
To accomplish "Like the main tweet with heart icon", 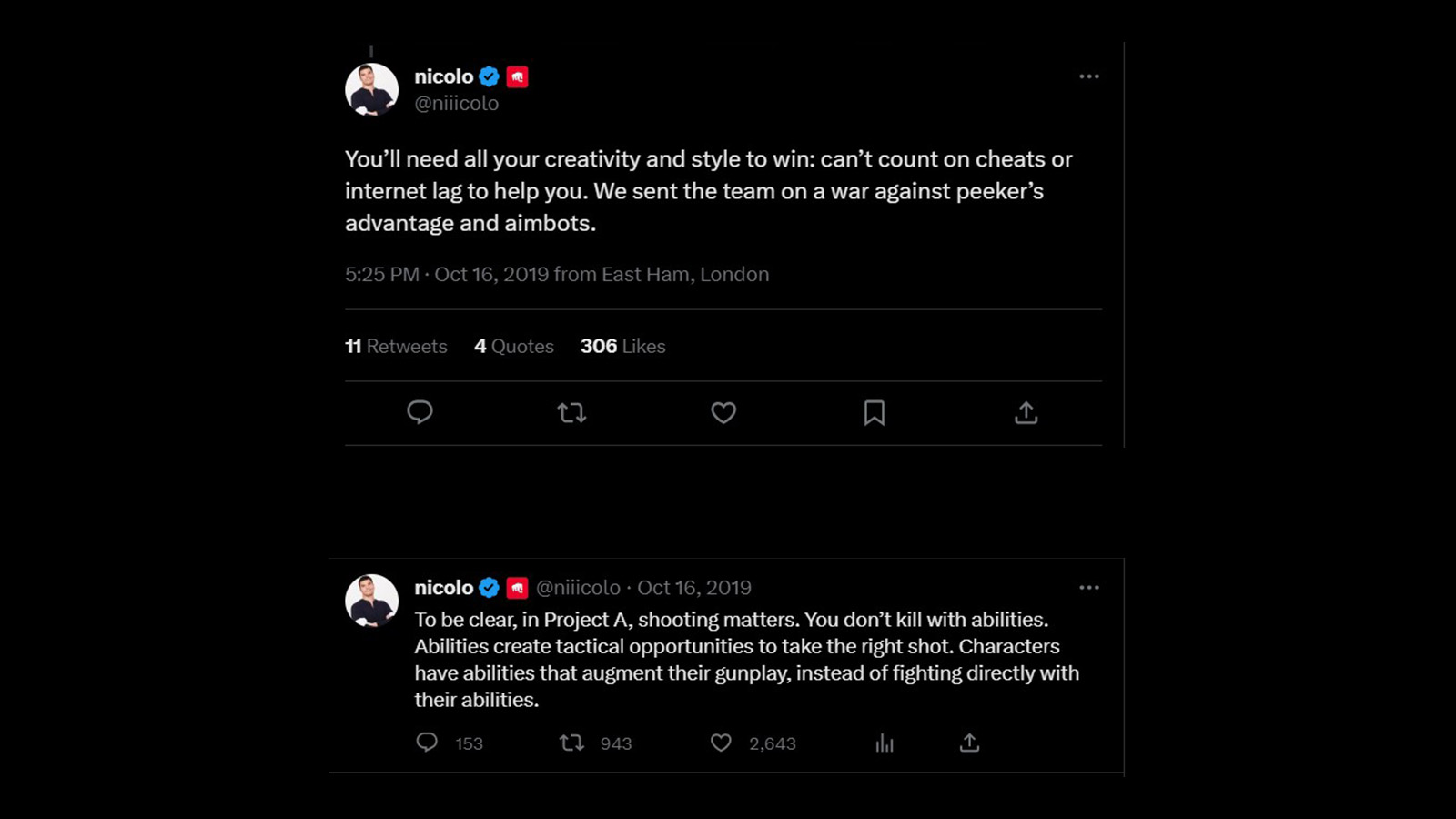I will [x=723, y=413].
